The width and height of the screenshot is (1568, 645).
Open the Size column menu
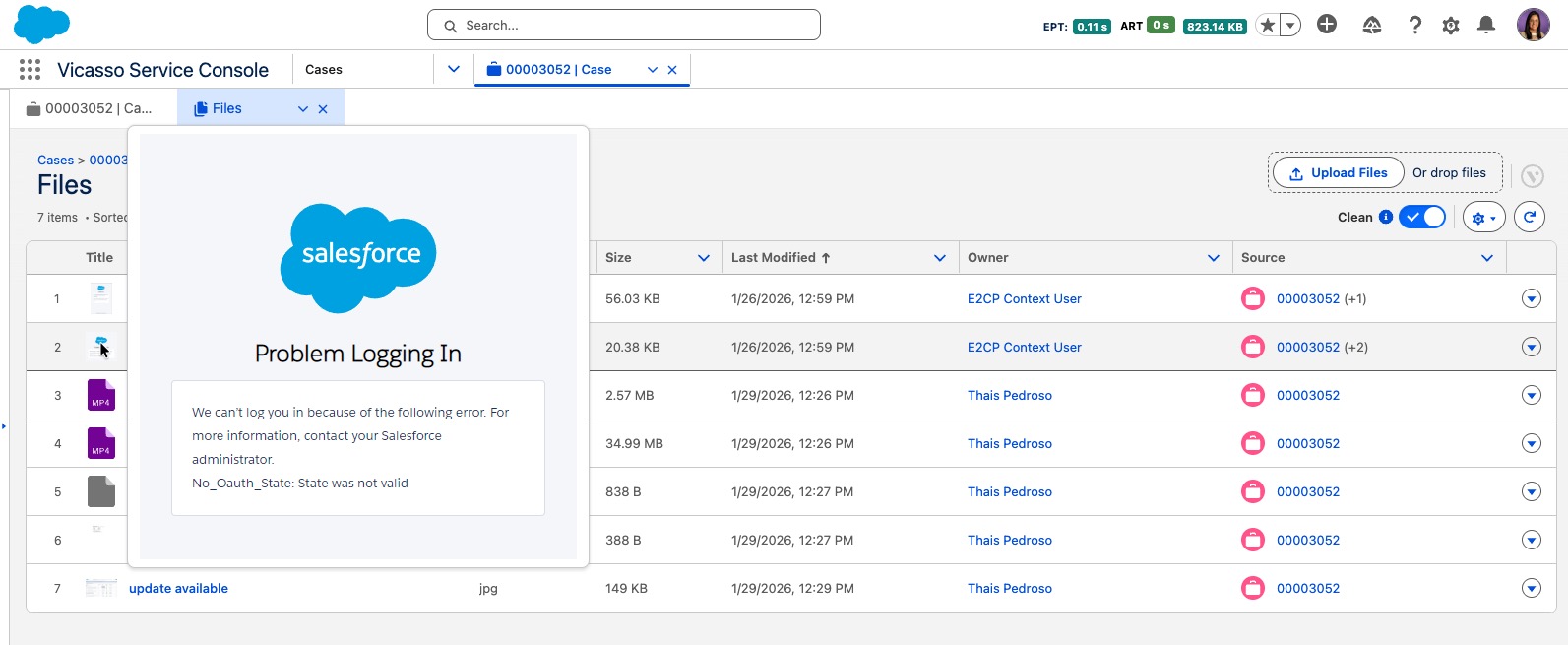(x=704, y=258)
